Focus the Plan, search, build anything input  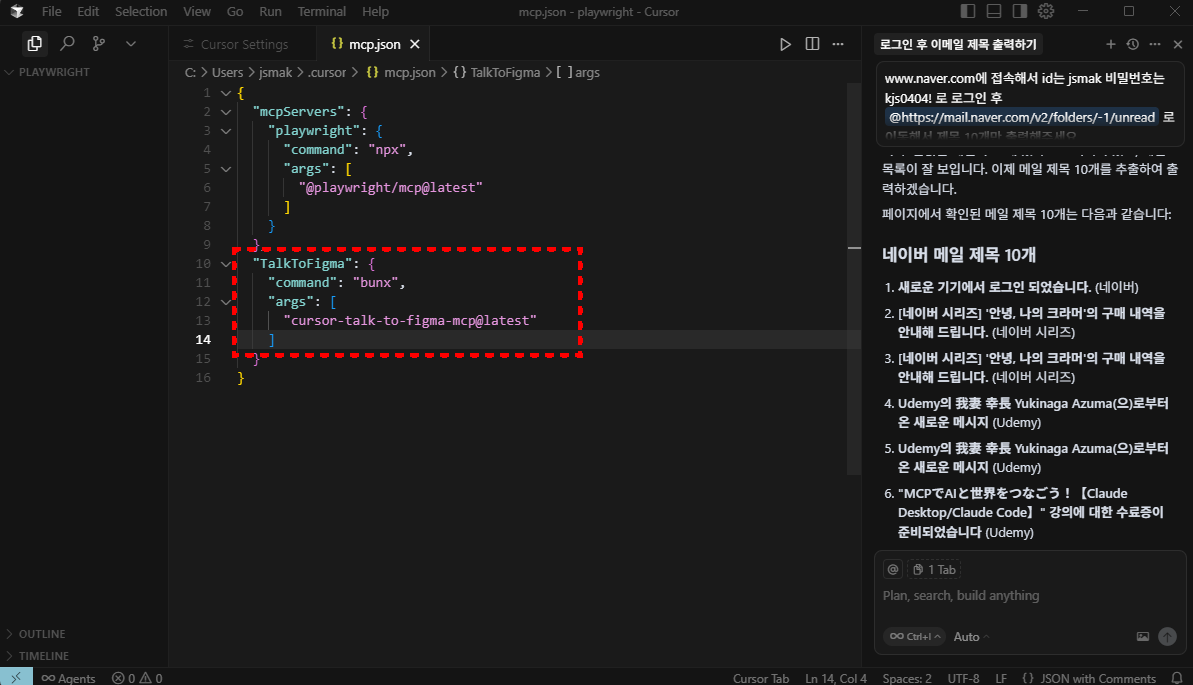point(1029,595)
